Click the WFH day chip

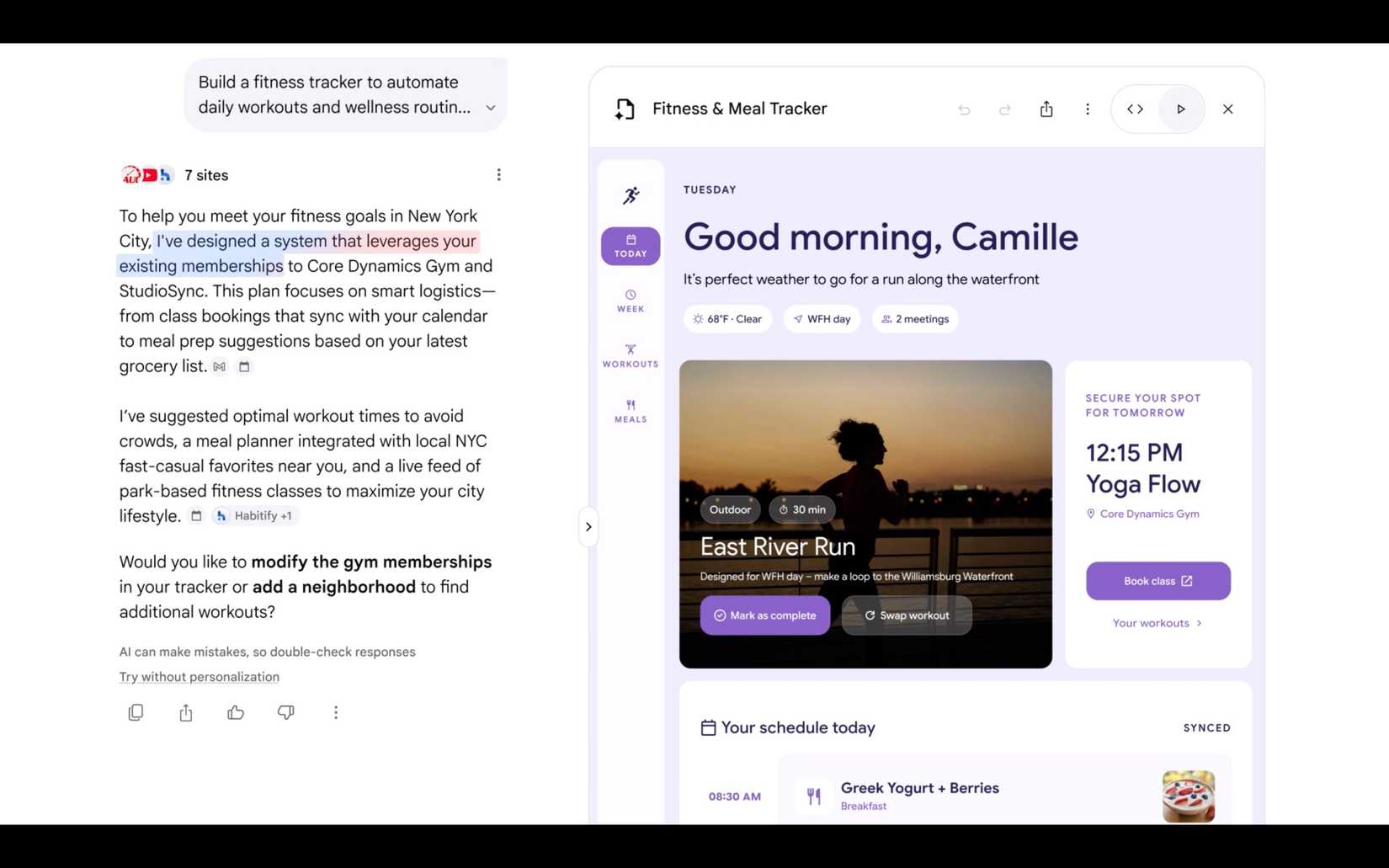[x=822, y=319]
